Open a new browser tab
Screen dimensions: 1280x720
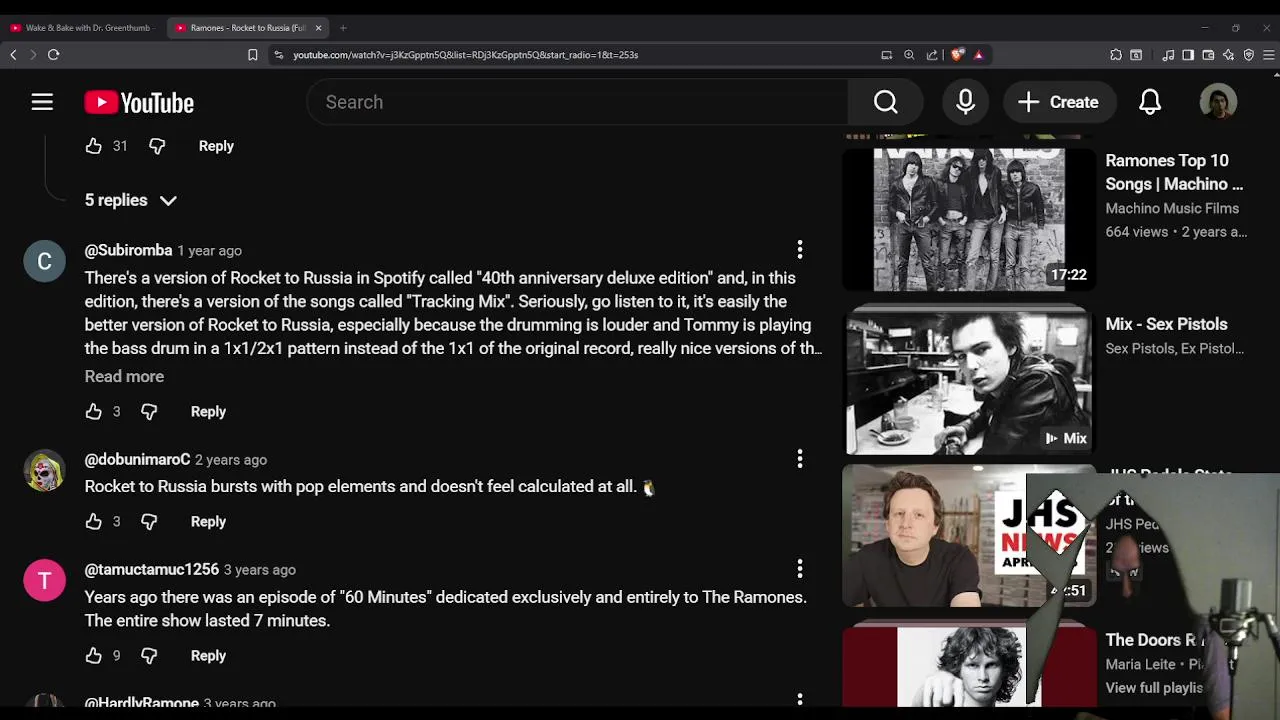click(343, 28)
